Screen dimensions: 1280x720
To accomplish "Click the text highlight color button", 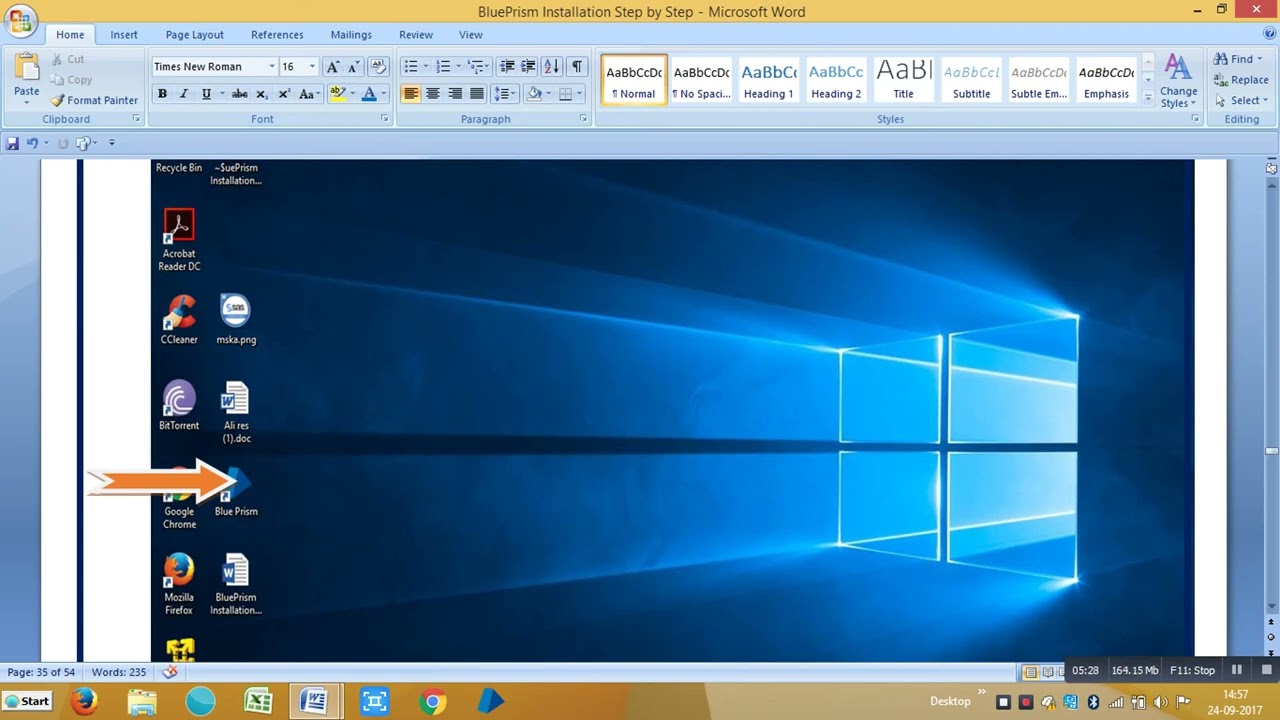I will tap(337, 93).
